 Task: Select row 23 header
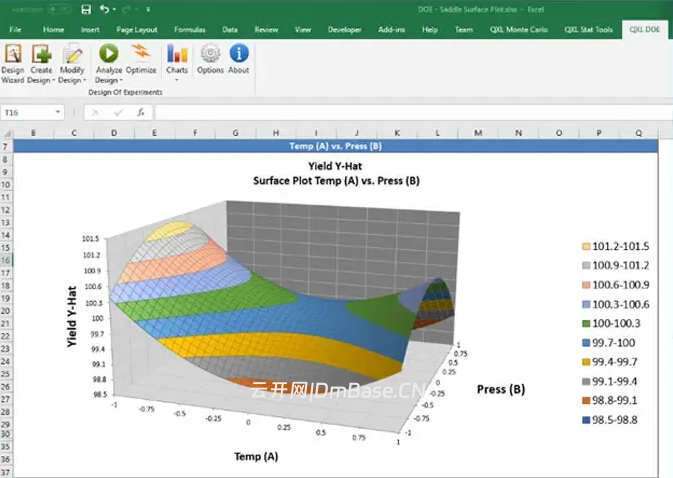(x=6, y=349)
